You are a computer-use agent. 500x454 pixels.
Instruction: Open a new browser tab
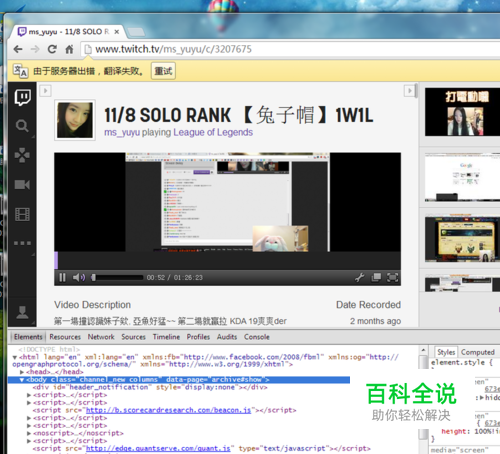(x=136, y=32)
